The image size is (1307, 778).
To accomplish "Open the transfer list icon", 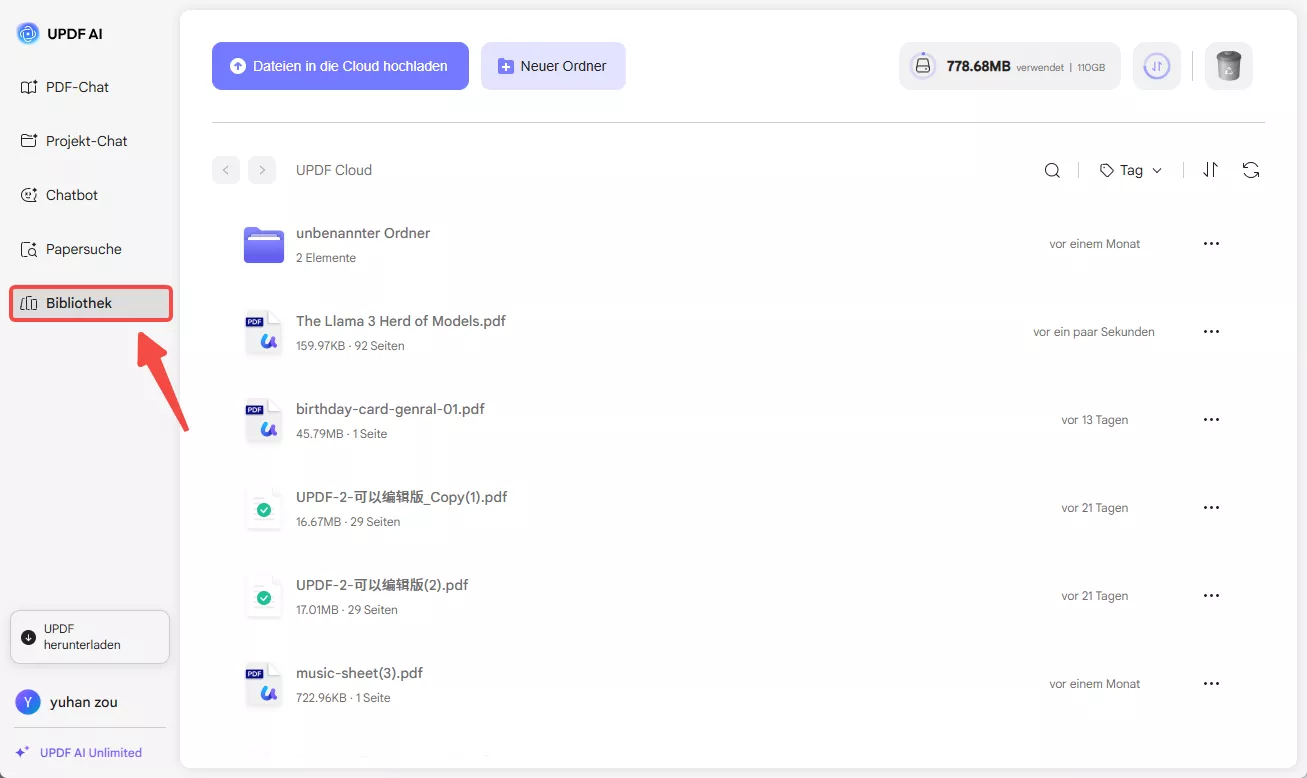I will coord(1157,66).
